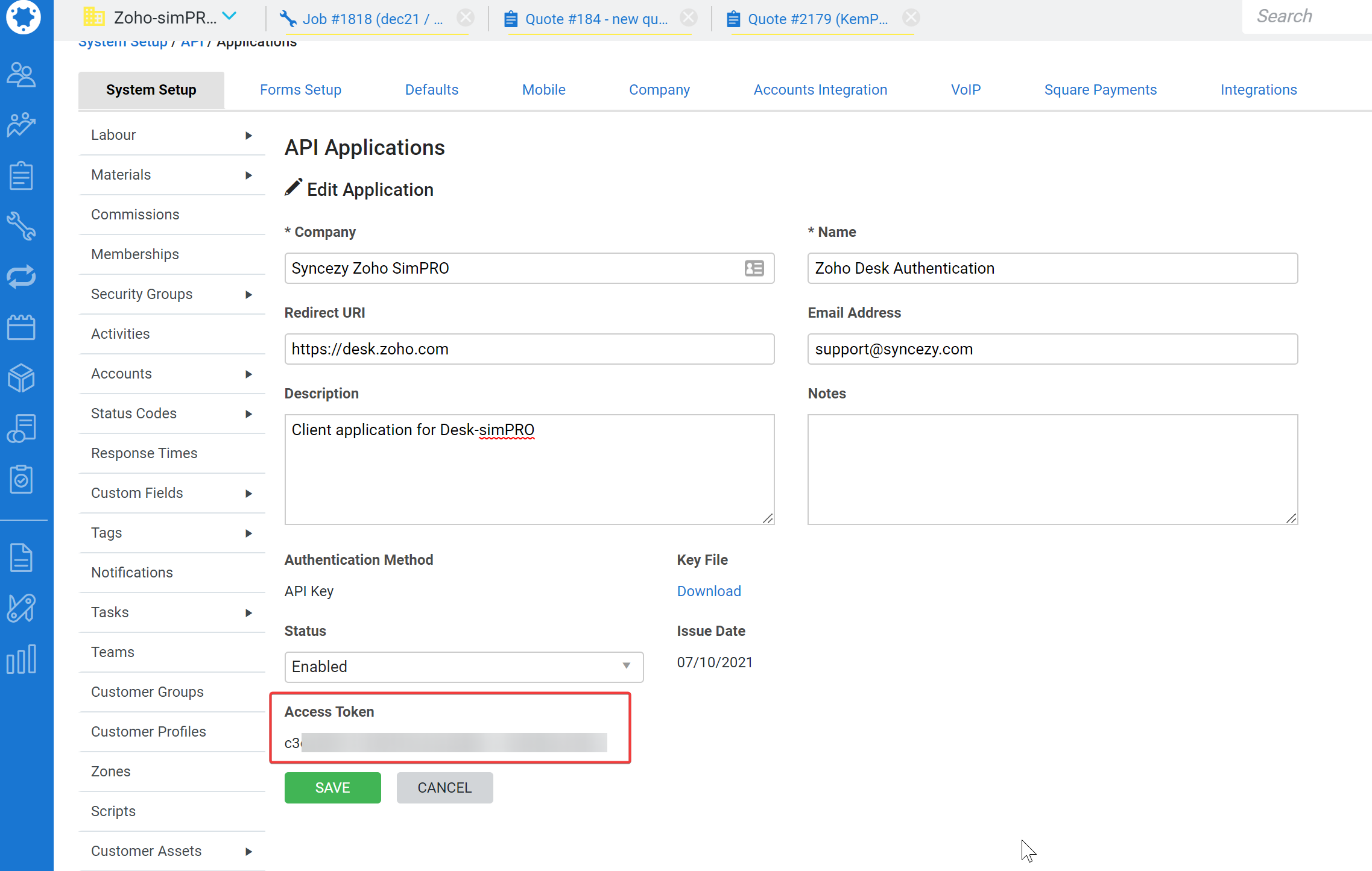The width and height of the screenshot is (1372, 871).
Task: Open the Recurring arrows sidebar icon
Action: tap(22, 277)
